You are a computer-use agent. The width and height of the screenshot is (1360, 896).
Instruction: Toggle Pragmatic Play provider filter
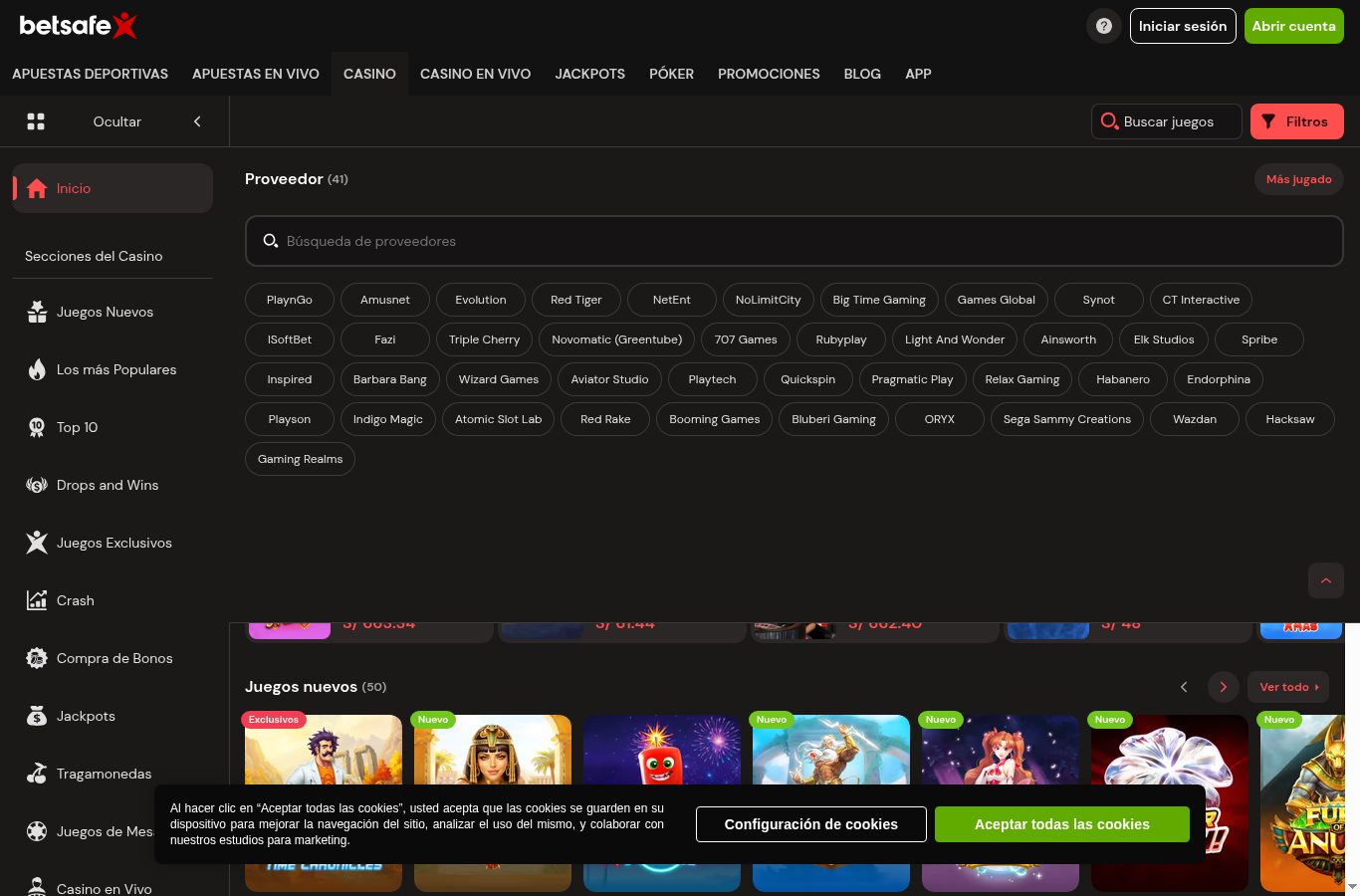click(912, 379)
